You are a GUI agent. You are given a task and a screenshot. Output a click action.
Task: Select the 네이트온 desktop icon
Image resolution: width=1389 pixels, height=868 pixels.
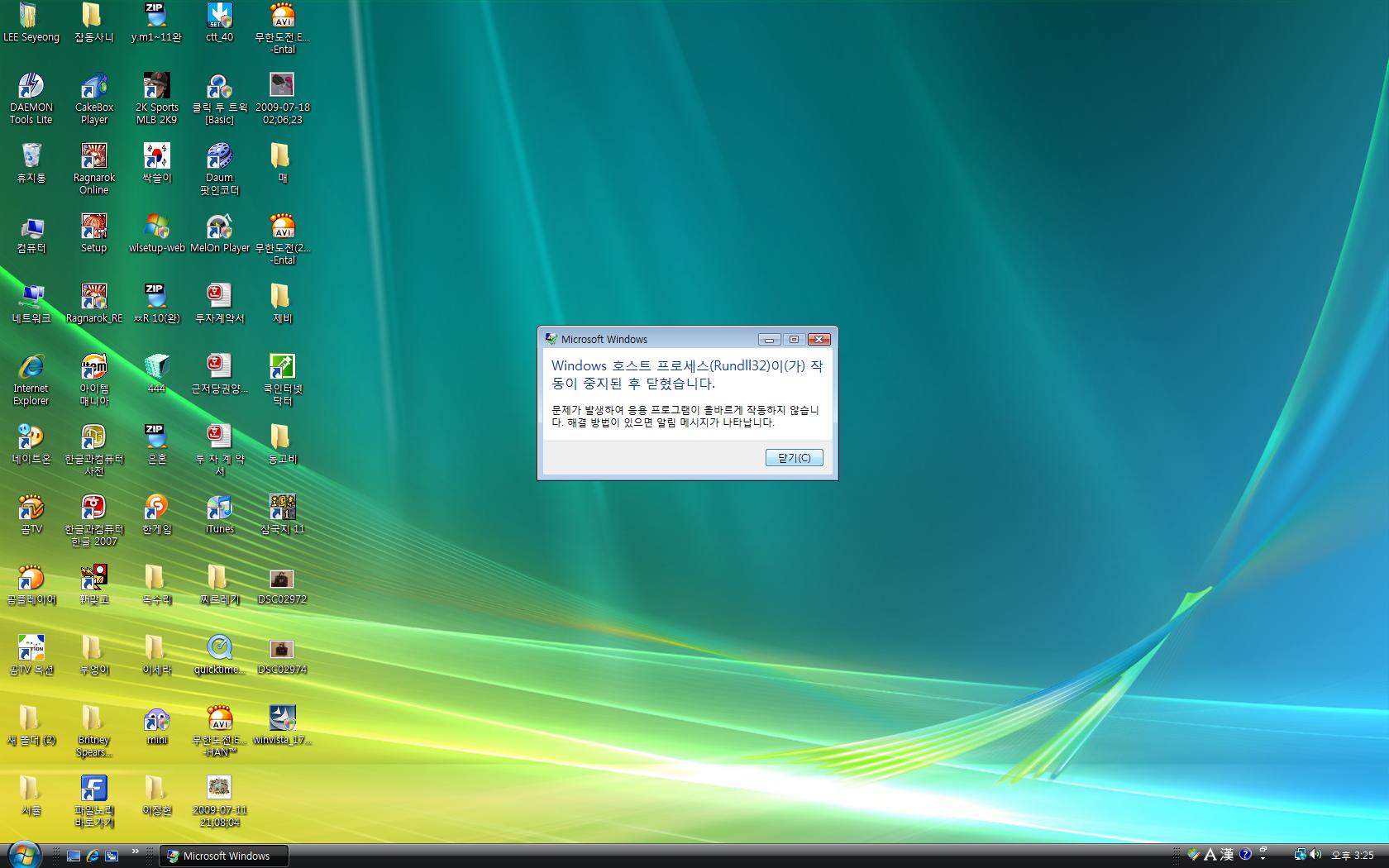pos(31,444)
